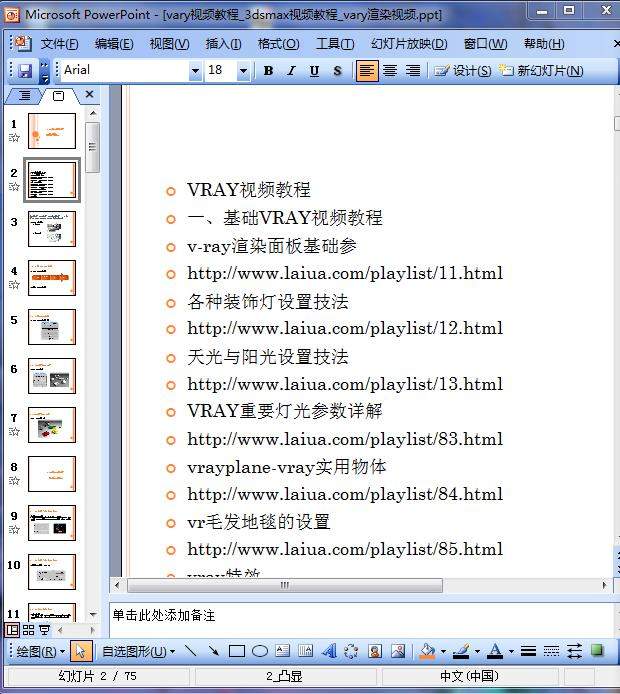Click horizontal scrollbar right arrow

[x=605, y=585]
